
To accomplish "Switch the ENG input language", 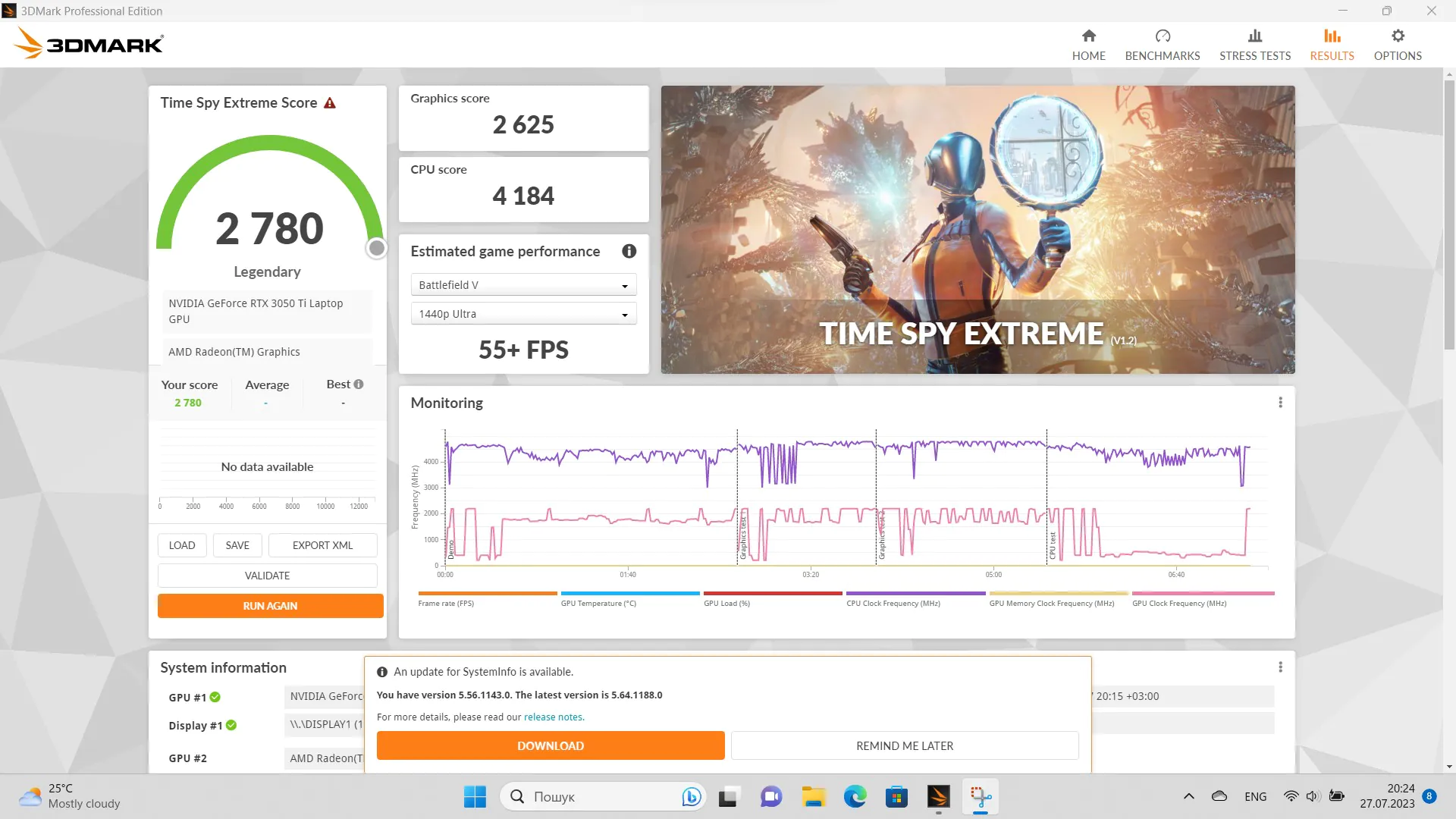I will 1255,796.
